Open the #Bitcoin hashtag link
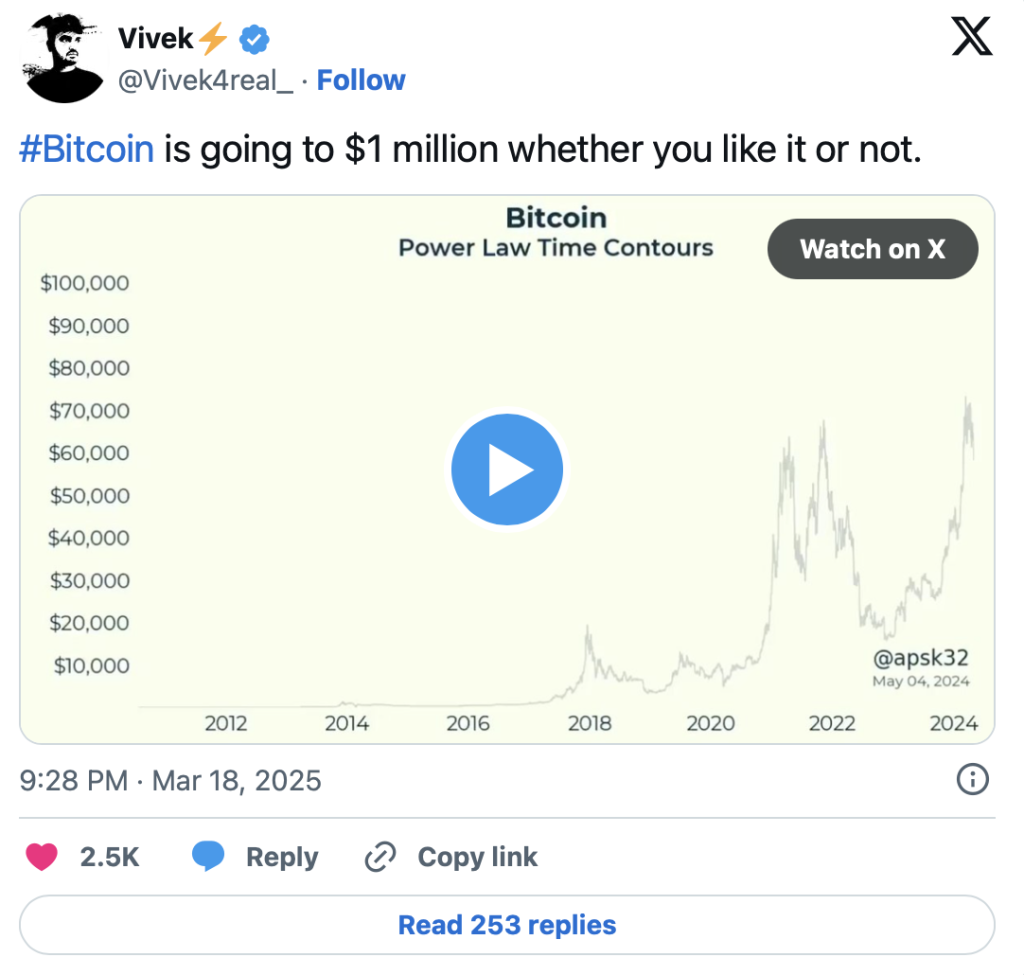The height and width of the screenshot is (975, 1024). (x=87, y=150)
